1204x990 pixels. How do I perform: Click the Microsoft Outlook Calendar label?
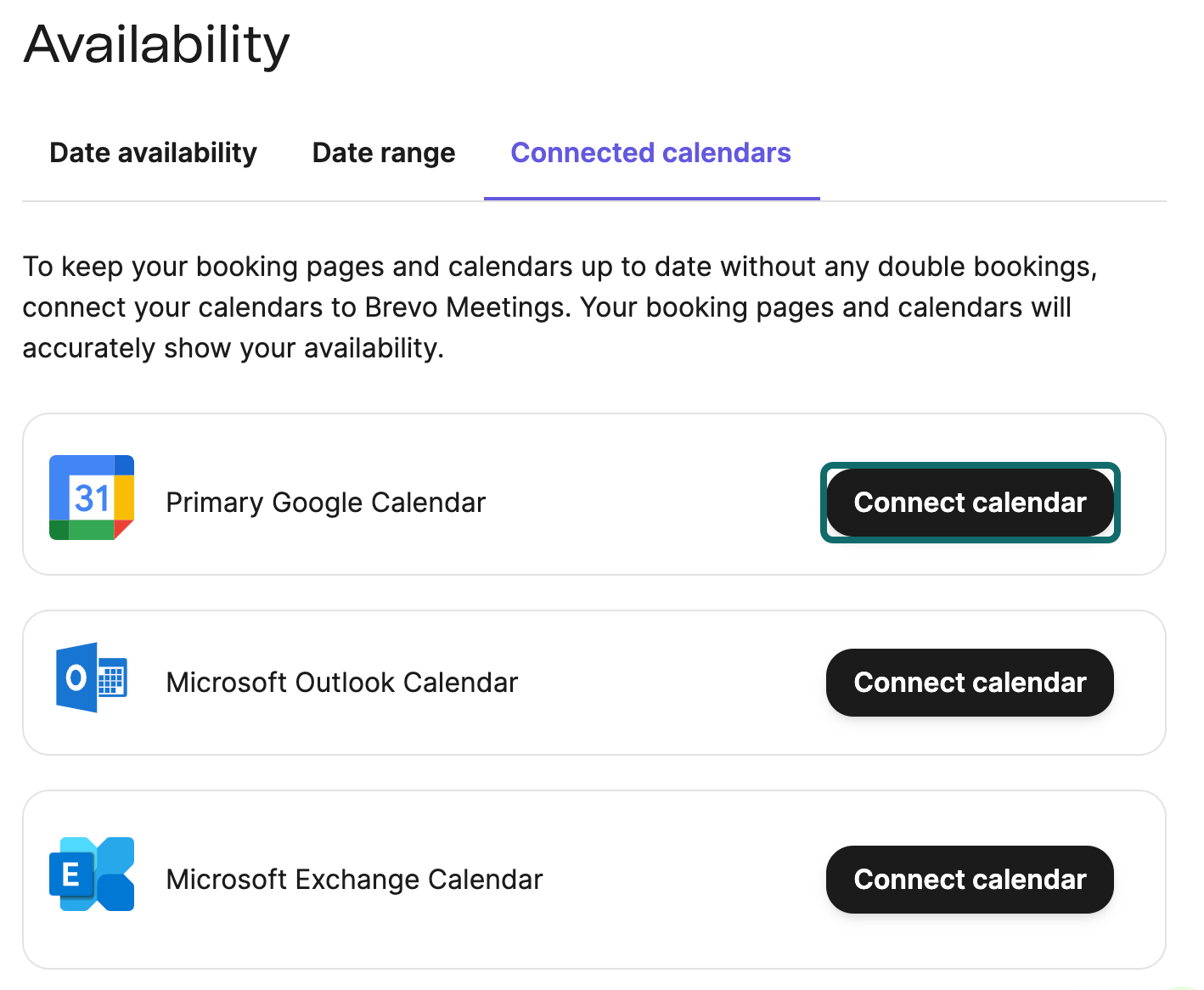[341, 683]
